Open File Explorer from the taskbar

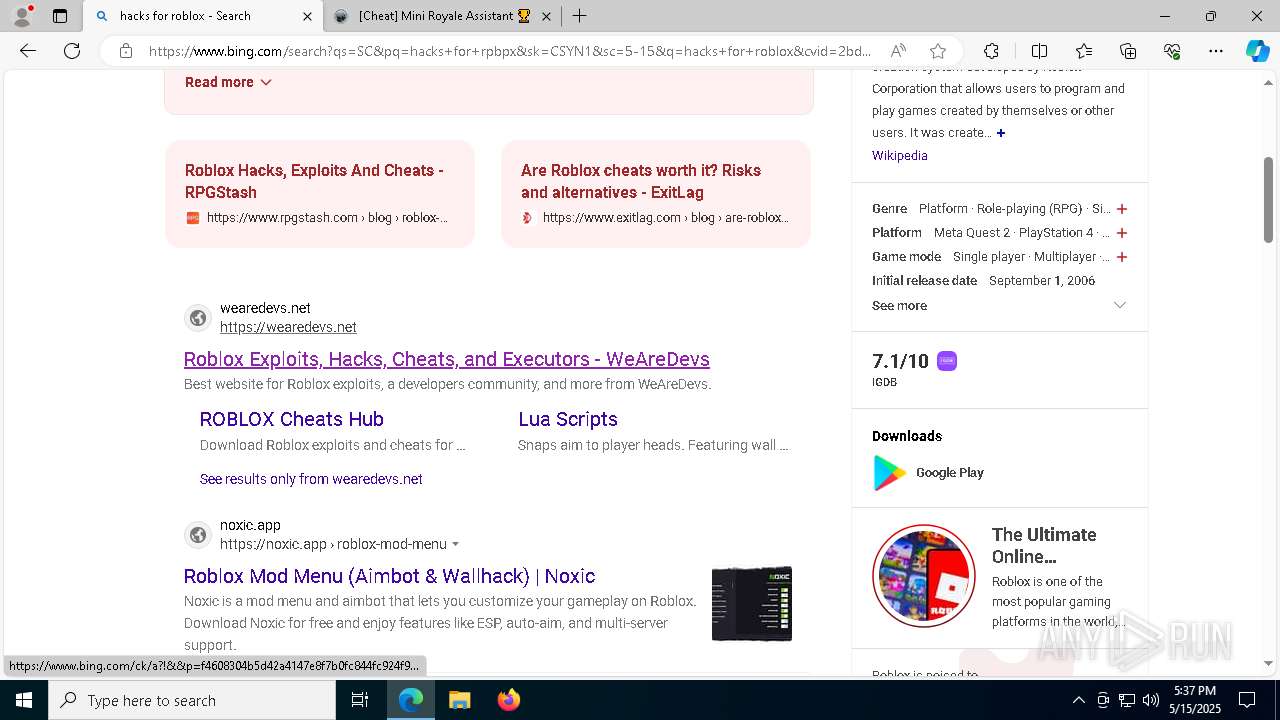tap(459, 700)
